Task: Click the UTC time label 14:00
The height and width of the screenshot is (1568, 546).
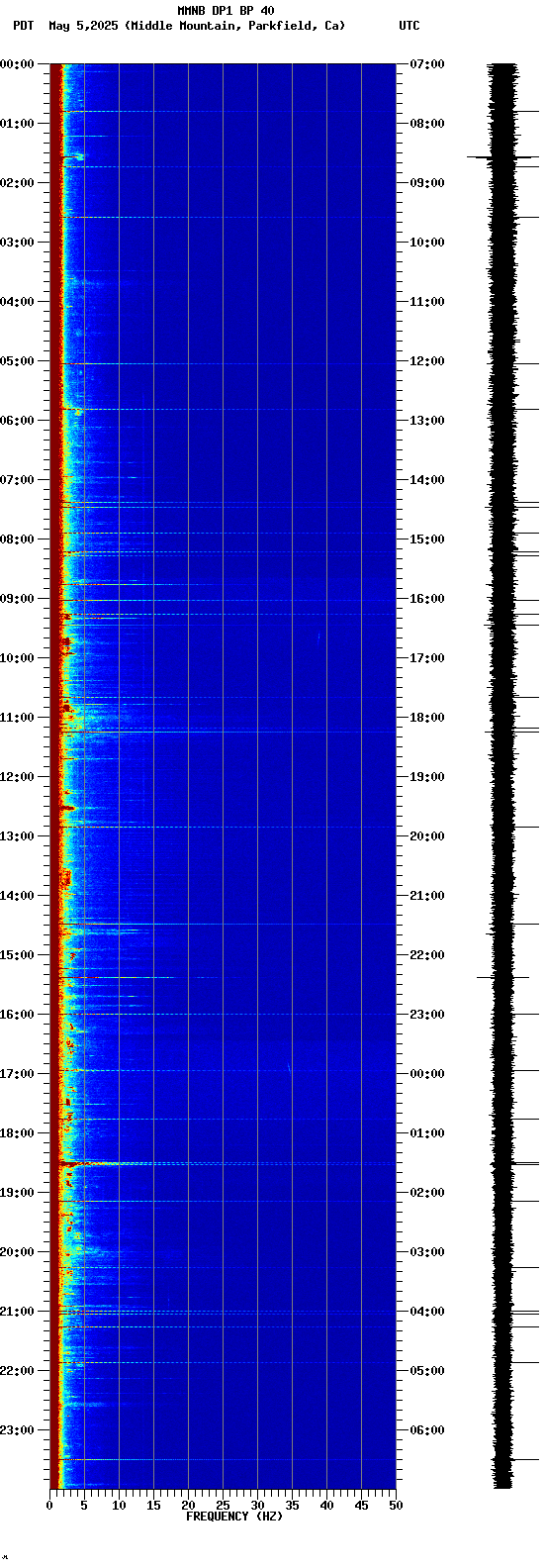Action: (427, 480)
